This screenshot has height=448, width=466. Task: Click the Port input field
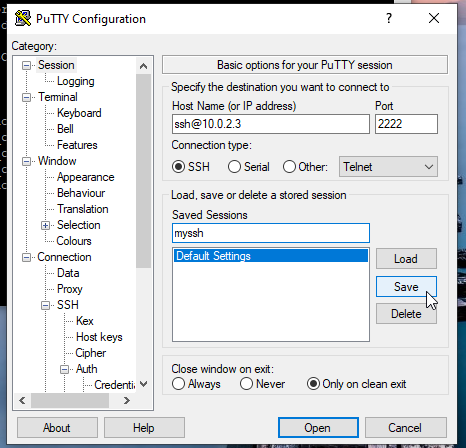tap(406, 124)
